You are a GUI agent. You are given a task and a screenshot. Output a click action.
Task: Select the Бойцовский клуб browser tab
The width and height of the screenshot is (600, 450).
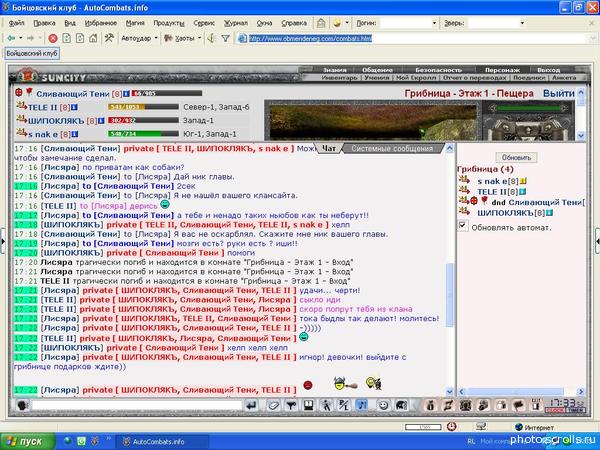[32, 53]
